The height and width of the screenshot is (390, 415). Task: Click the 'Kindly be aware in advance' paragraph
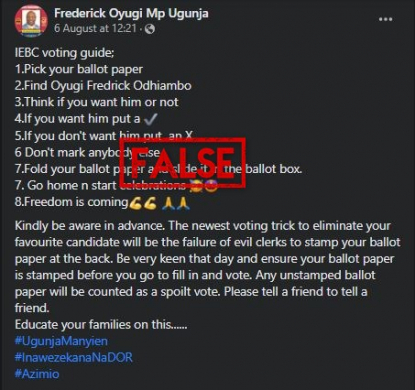(x=207, y=267)
